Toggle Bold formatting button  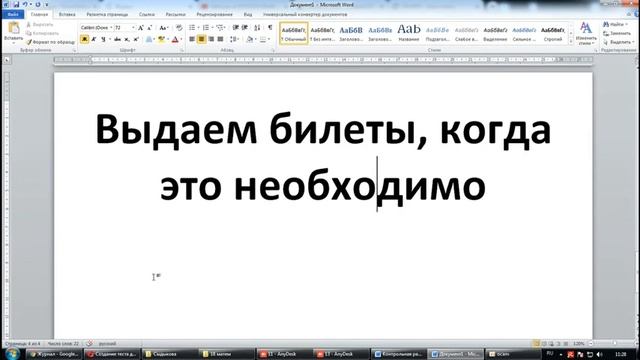[x=84, y=39]
